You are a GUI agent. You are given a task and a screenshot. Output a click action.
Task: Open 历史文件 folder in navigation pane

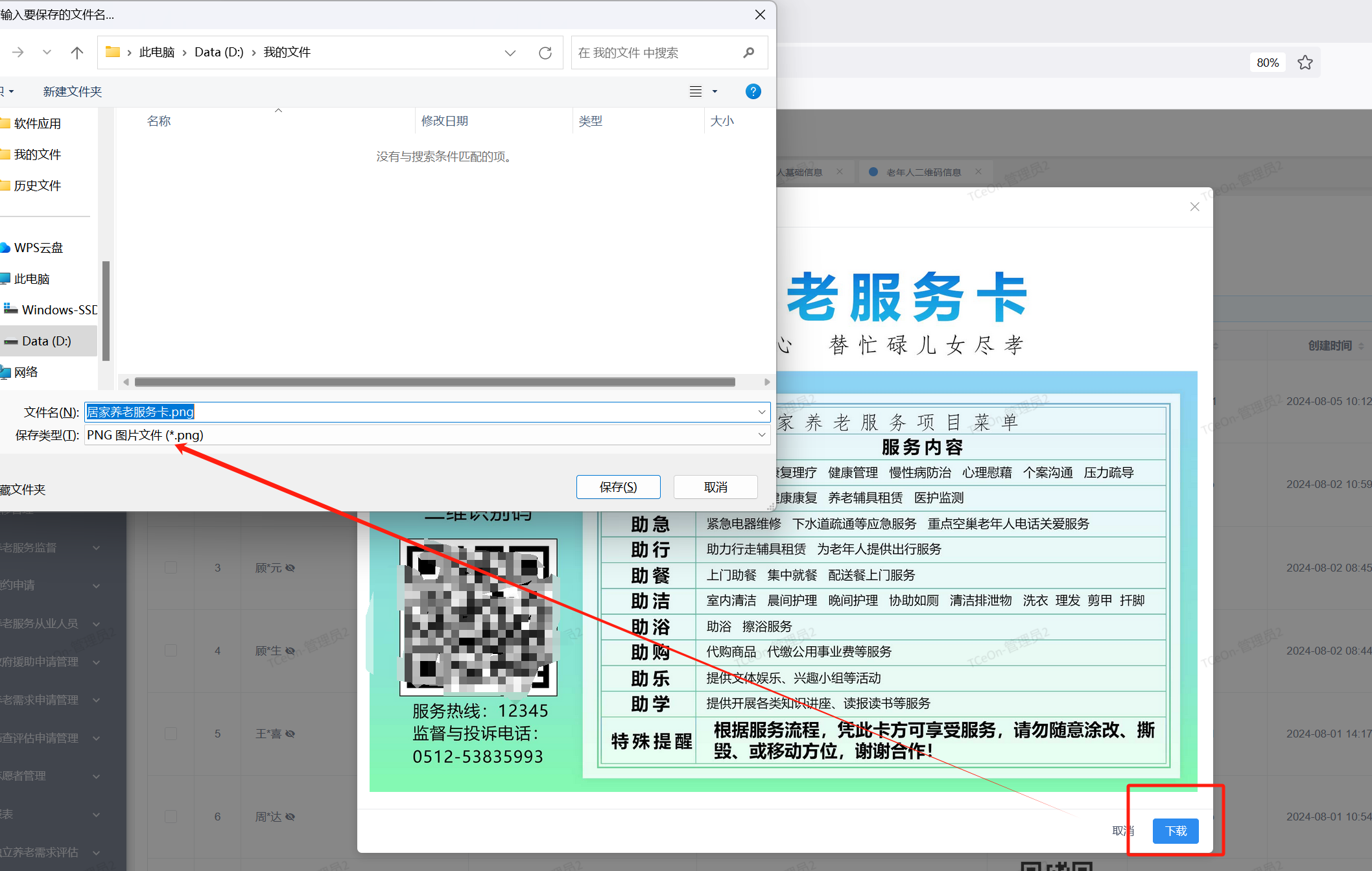tap(37, 185)
